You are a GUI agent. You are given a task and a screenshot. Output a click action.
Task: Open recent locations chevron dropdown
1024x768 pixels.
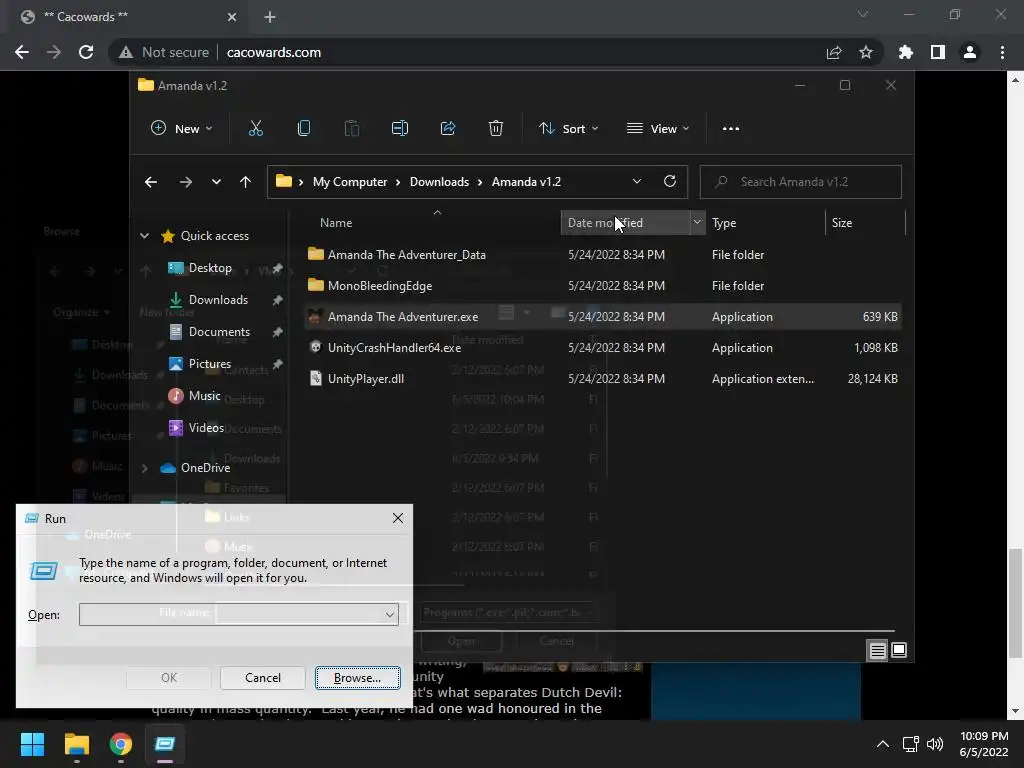216,182
